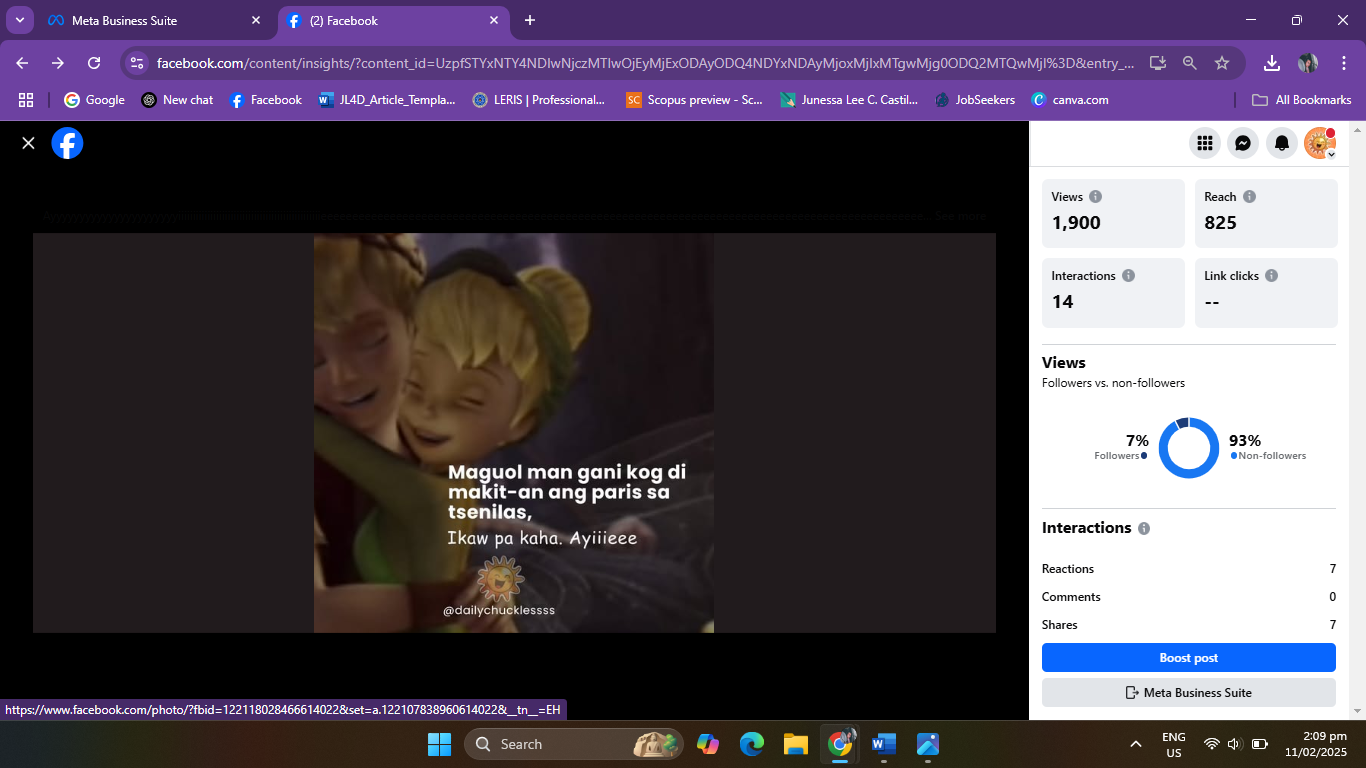The height and width of the screenshot is (768, 1366).
Task: Go forward in browser history
Action: click(58, 63)
